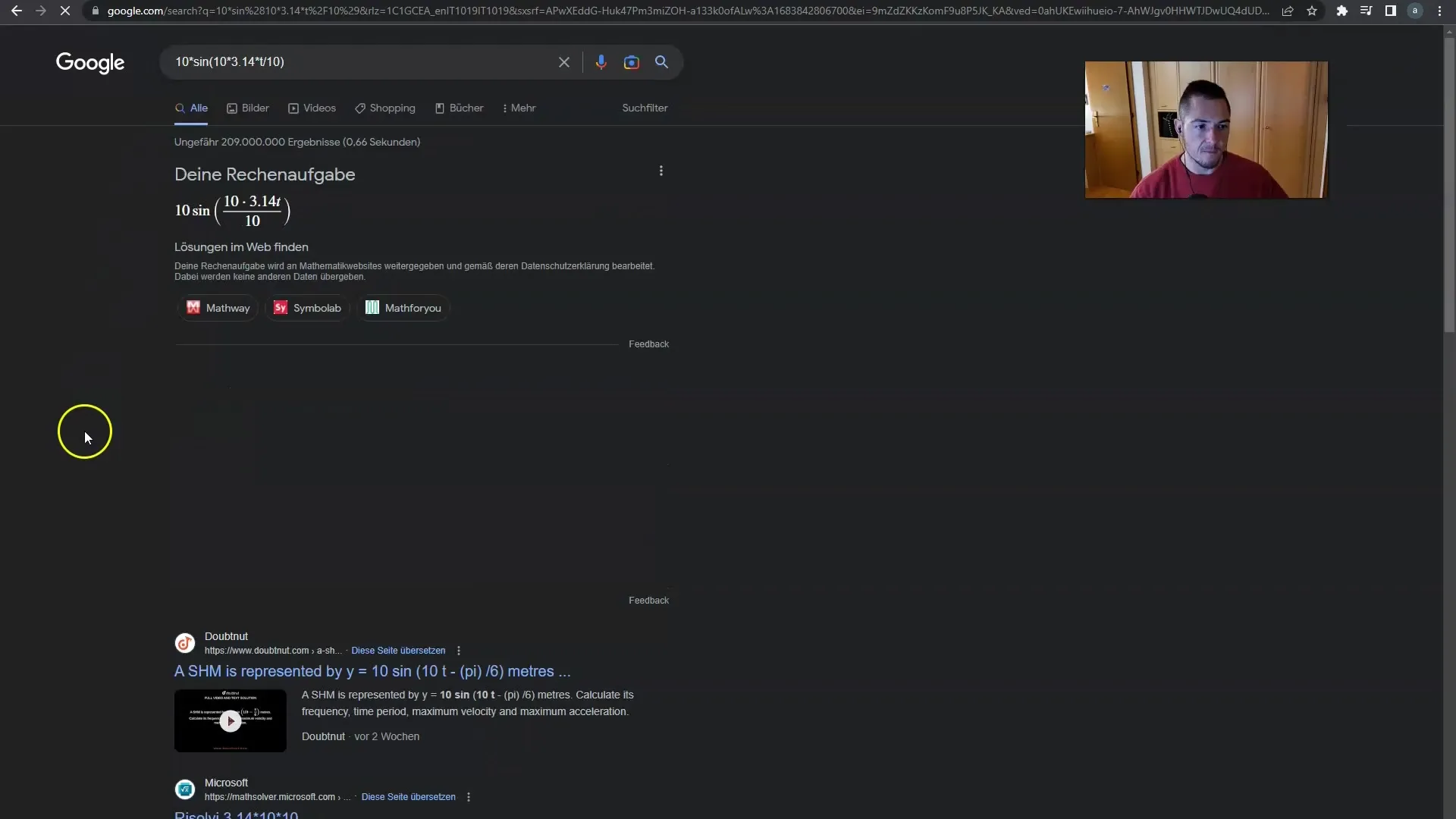Go to the Google homepage via the logo
This screenshot has height=819, width=1456.
tap(90, 63)
